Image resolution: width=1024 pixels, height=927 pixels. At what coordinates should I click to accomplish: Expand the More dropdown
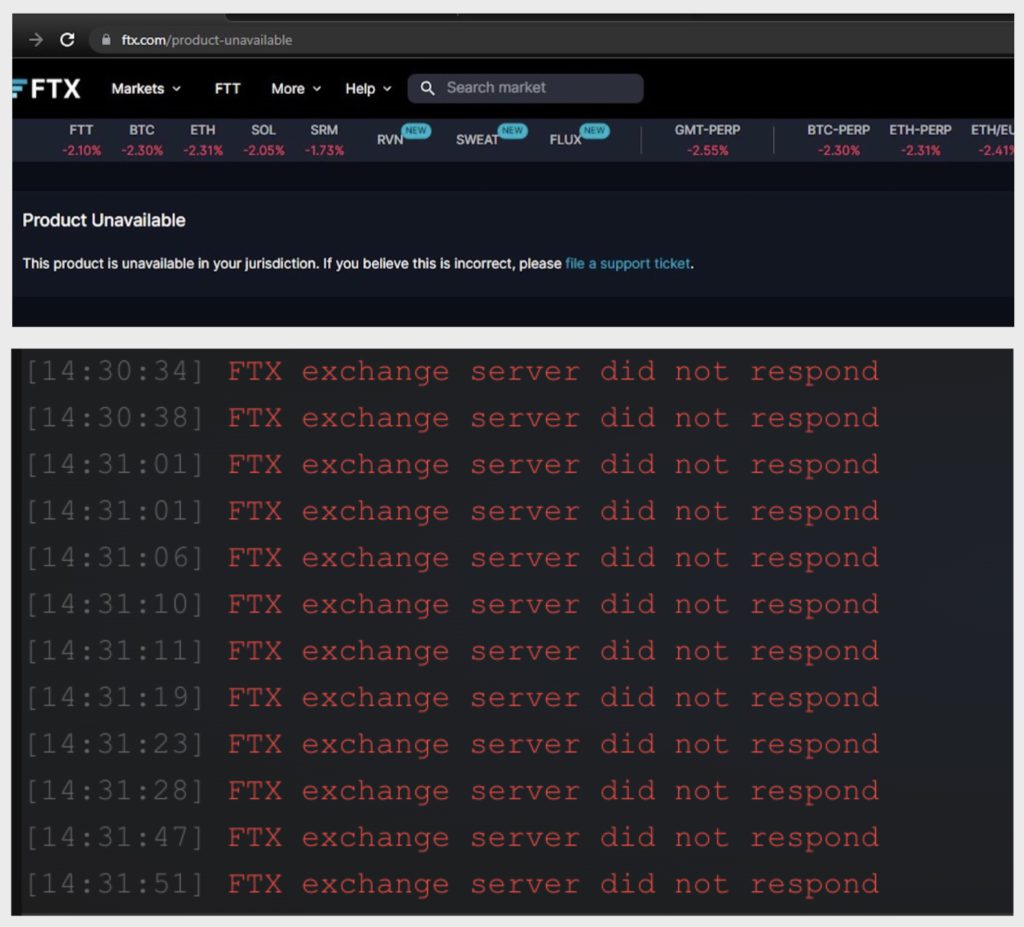pyautogui.click(x=296, y=88)
